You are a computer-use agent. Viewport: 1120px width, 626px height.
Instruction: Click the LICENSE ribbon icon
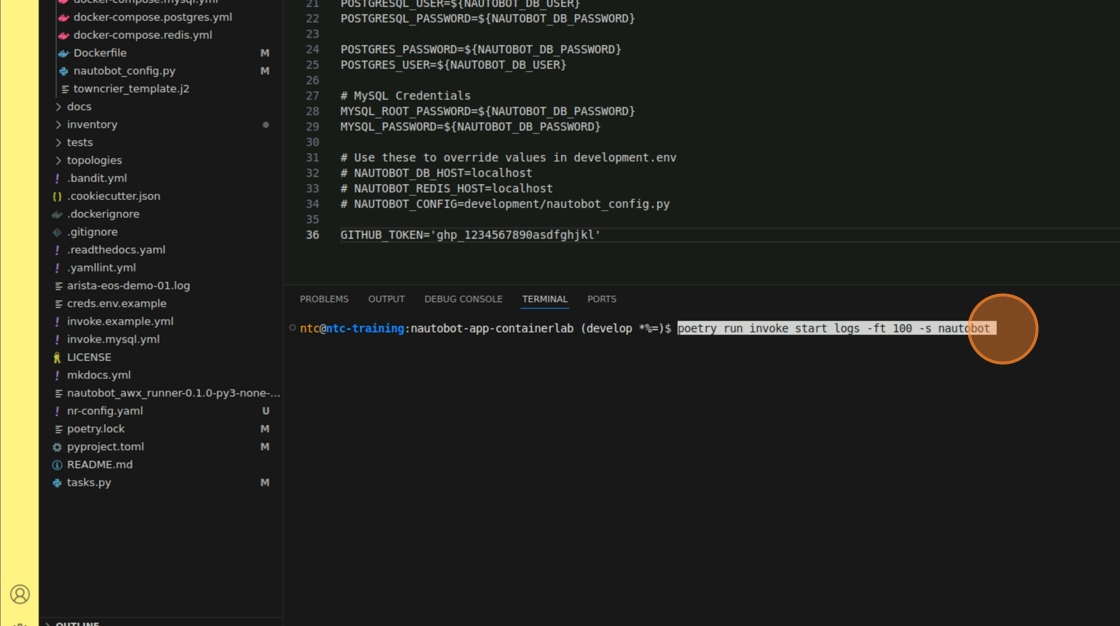pos(57,357)
